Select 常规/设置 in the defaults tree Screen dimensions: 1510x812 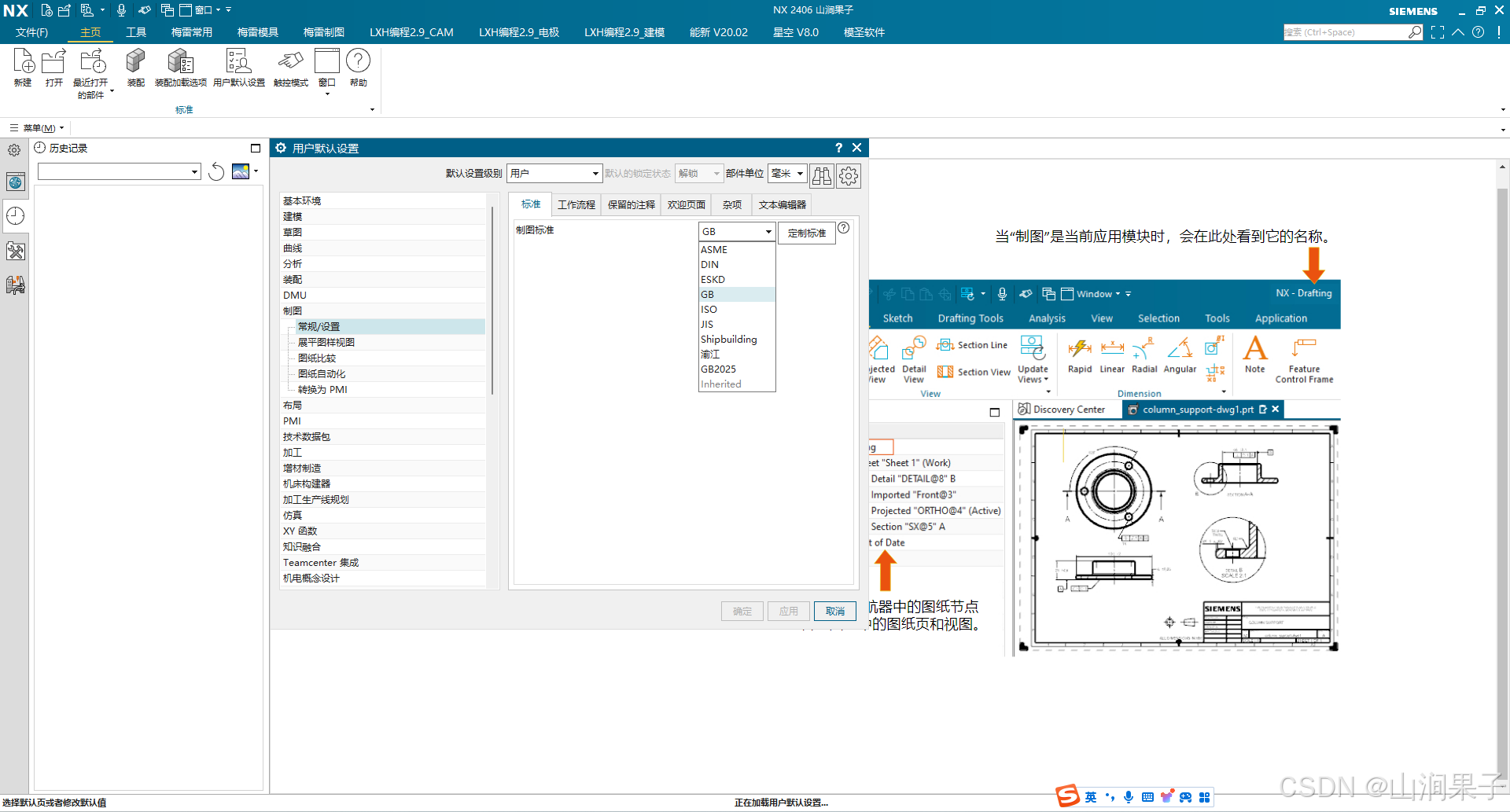pos(390,326)
